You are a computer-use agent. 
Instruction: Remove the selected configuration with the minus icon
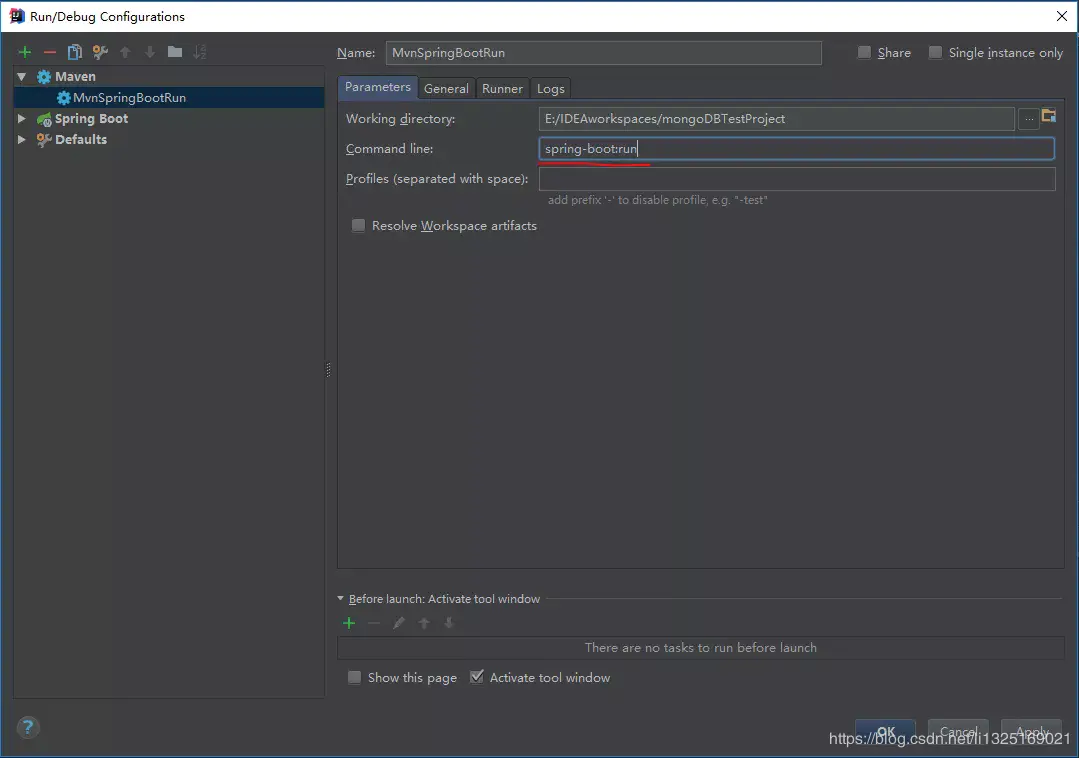[x=50, y=52]
